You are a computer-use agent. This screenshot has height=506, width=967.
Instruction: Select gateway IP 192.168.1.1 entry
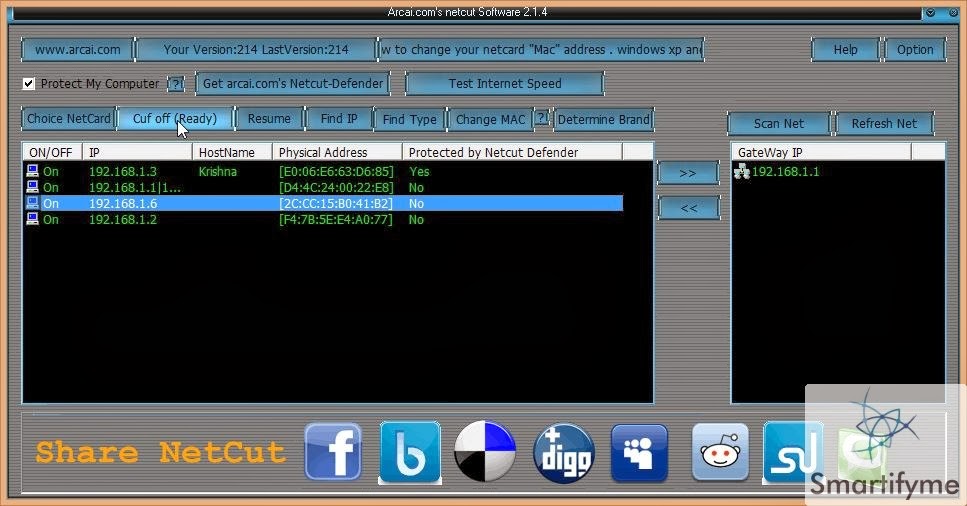click(x=785, y=172)
